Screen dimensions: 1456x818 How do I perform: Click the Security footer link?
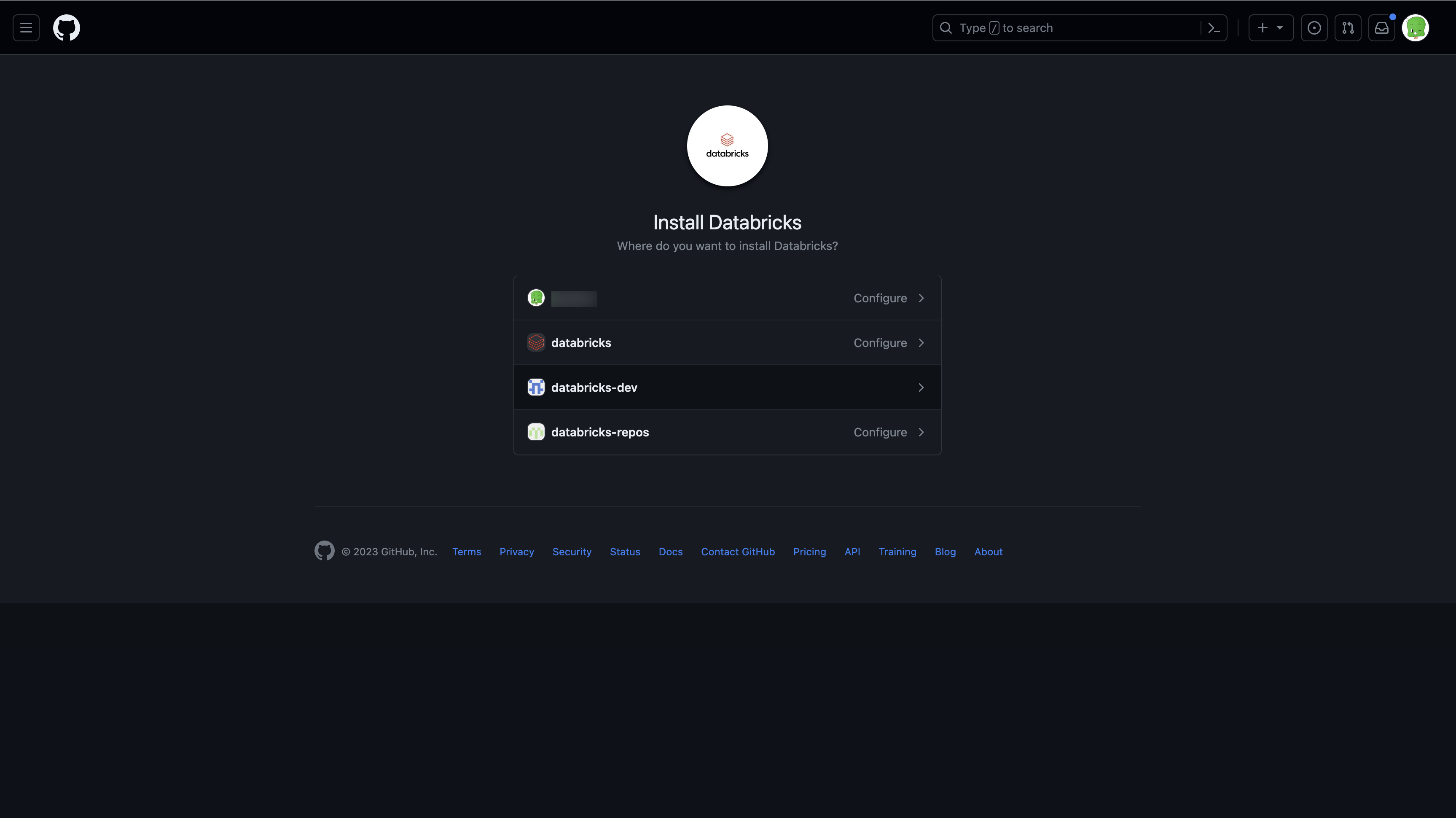click(x=571, y=551)
